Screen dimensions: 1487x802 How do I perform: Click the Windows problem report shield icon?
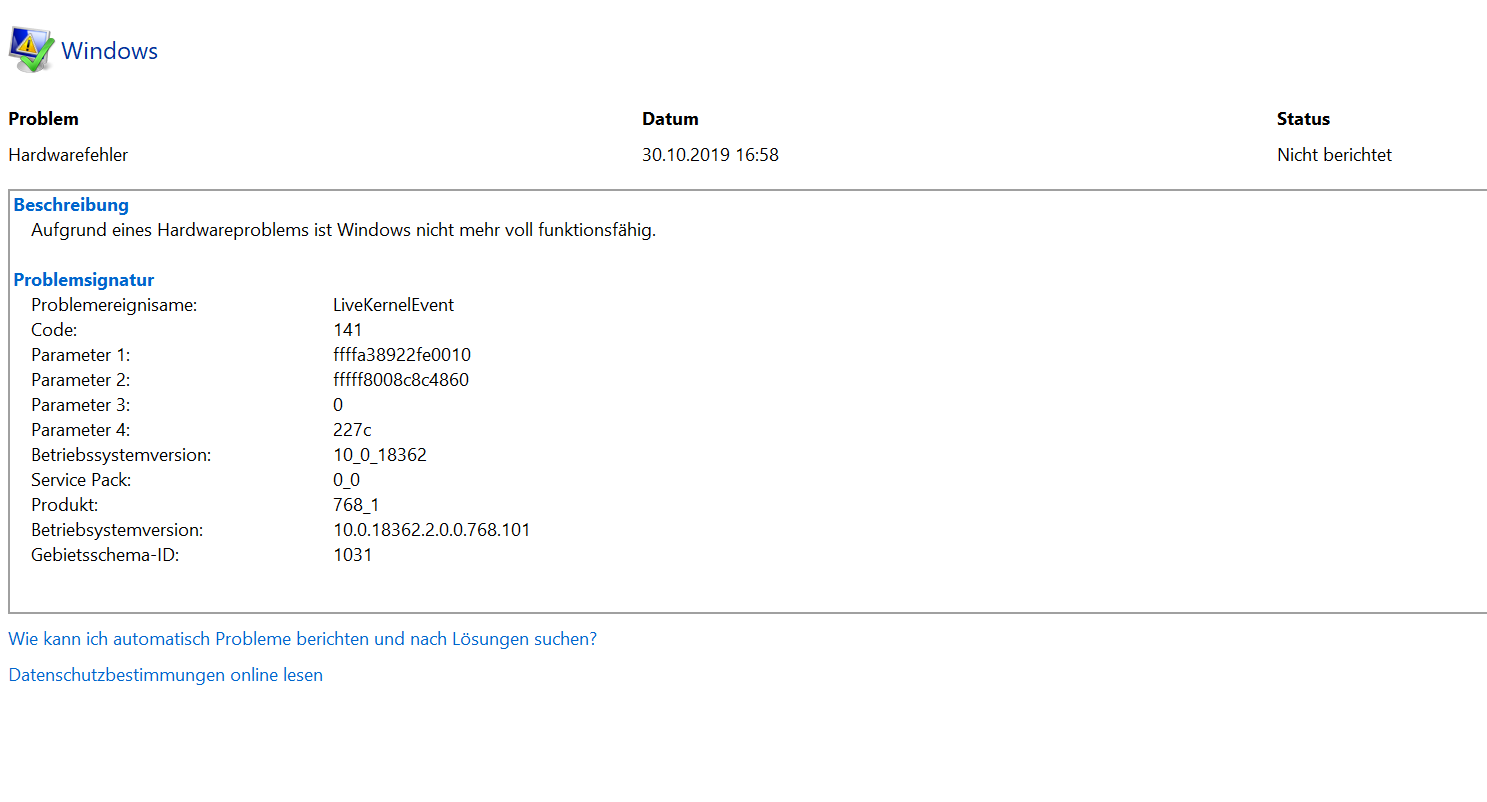31,50
